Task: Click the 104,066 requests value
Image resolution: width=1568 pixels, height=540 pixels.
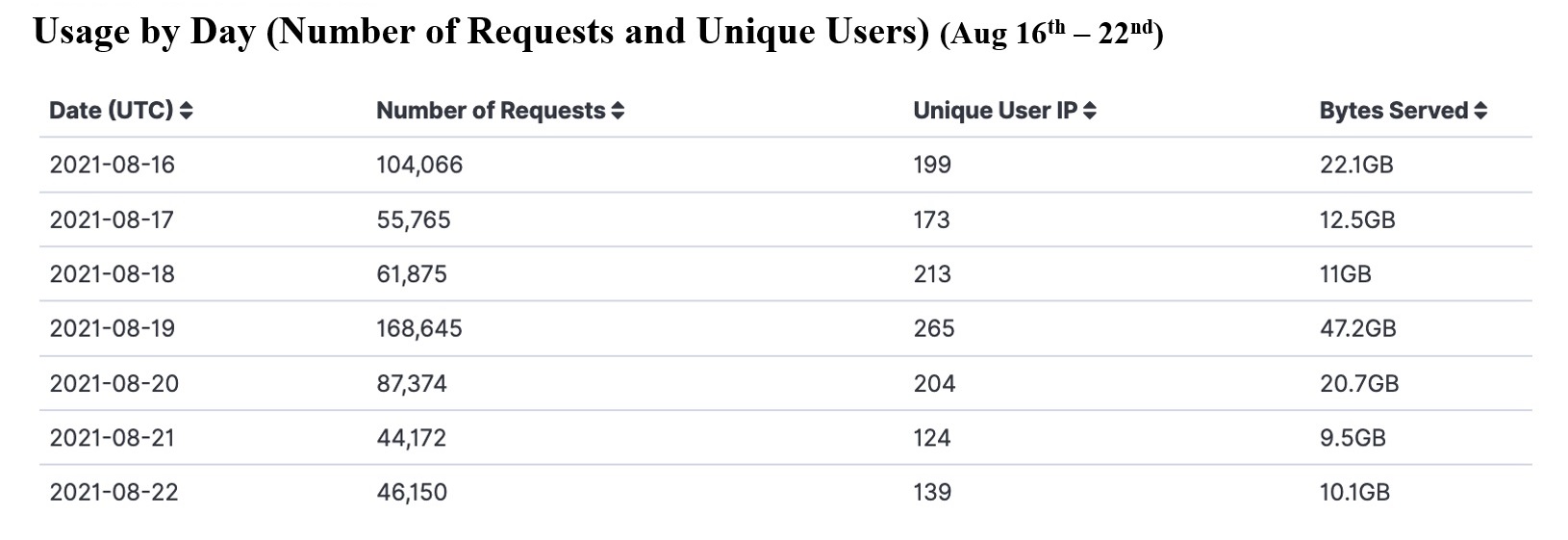Action: pos(419,165)
